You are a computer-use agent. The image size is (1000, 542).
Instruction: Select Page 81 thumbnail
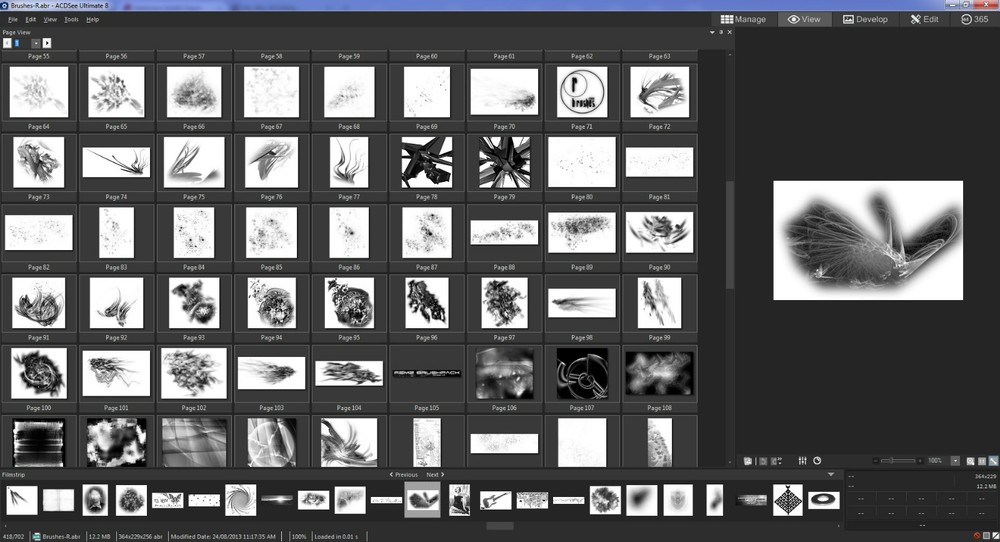click(659, 232)
